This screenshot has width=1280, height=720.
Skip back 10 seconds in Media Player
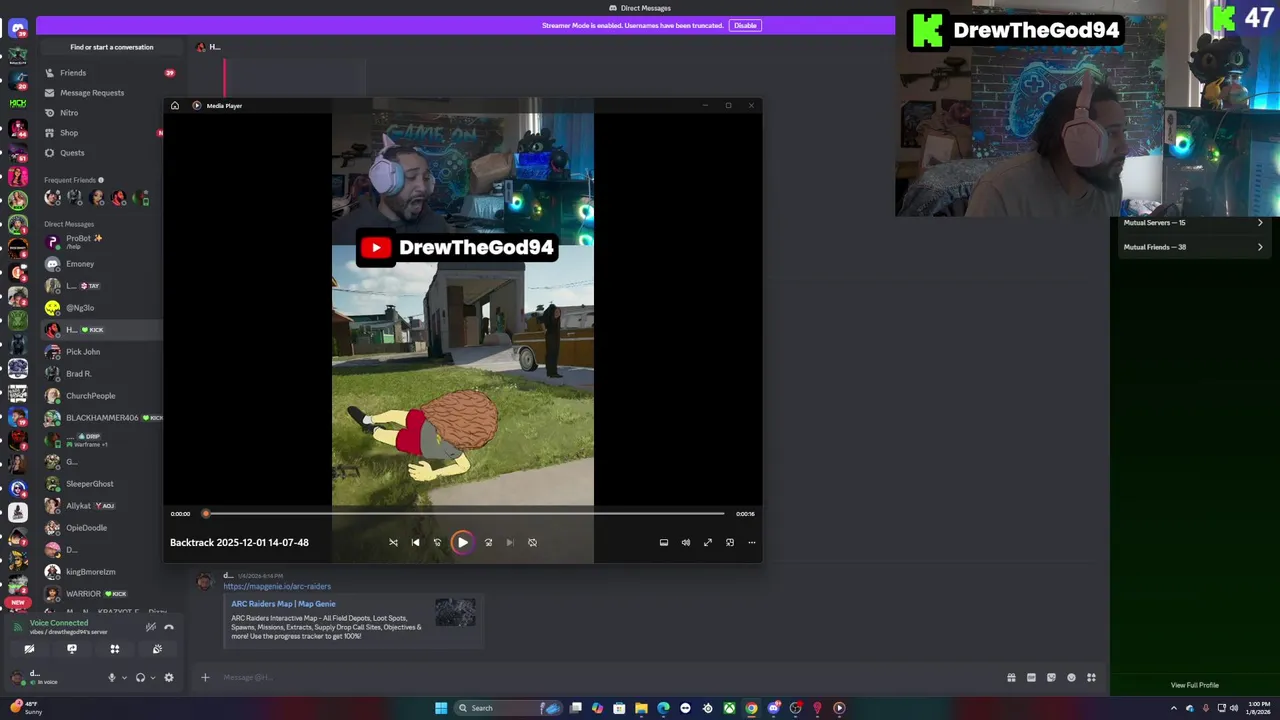point(437,542)
